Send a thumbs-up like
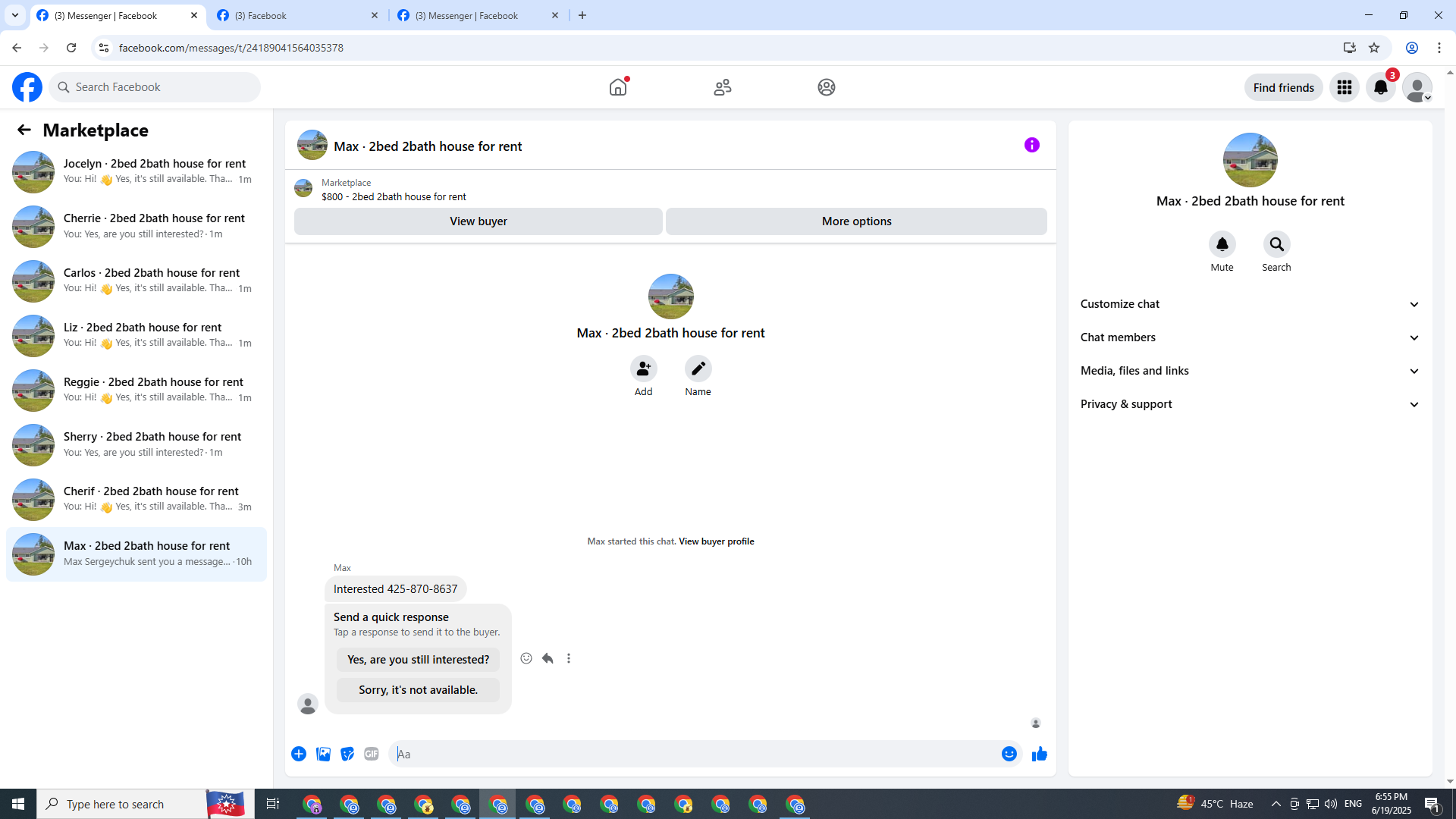 click(1040, 754)
